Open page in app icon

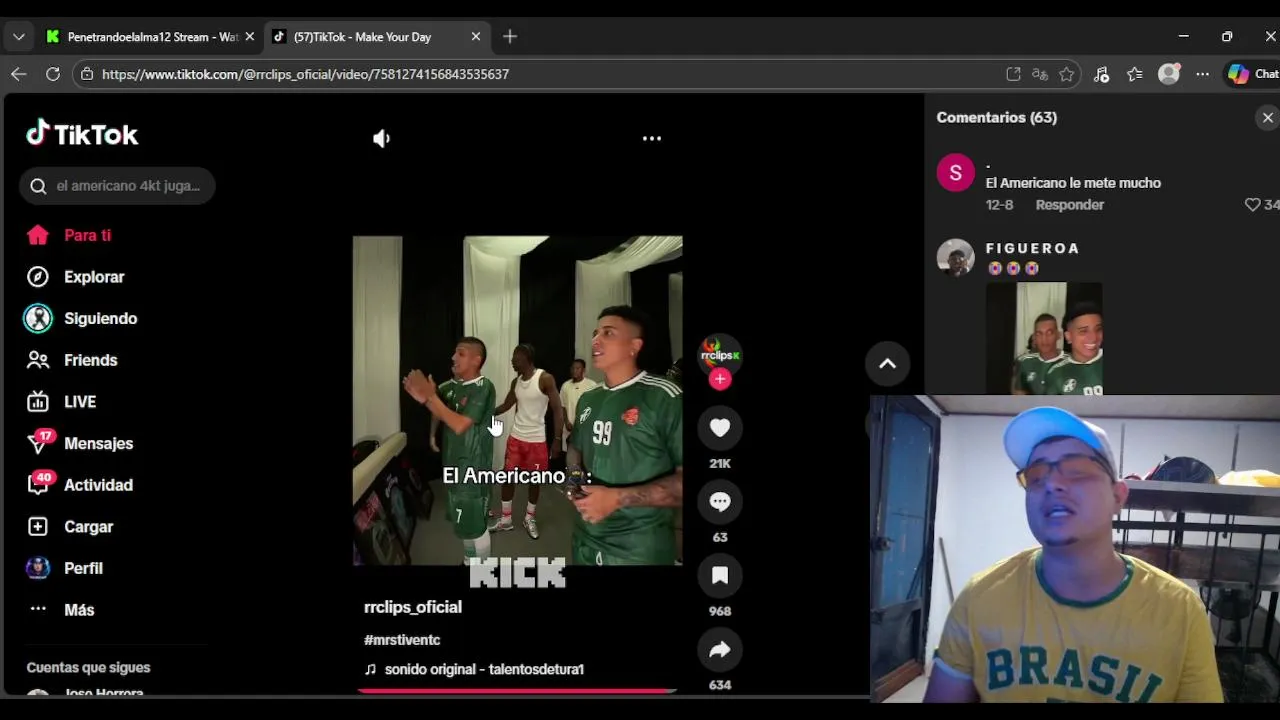pyautogui.click(x=1013, y=74)
